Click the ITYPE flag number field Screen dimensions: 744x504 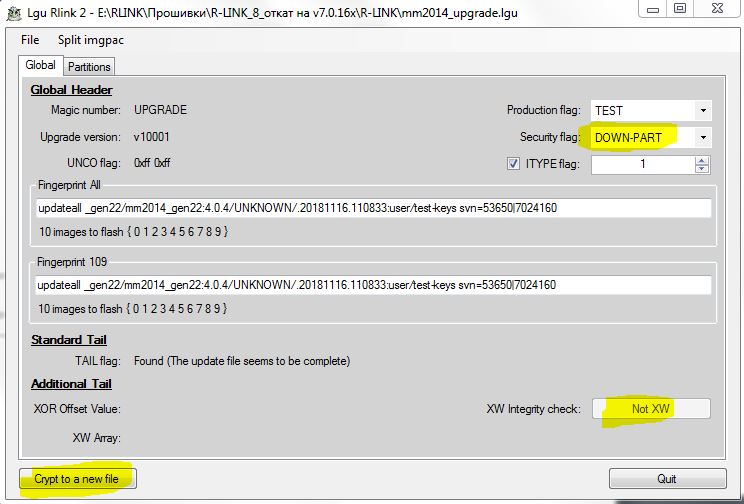click(x=643, y=165)
